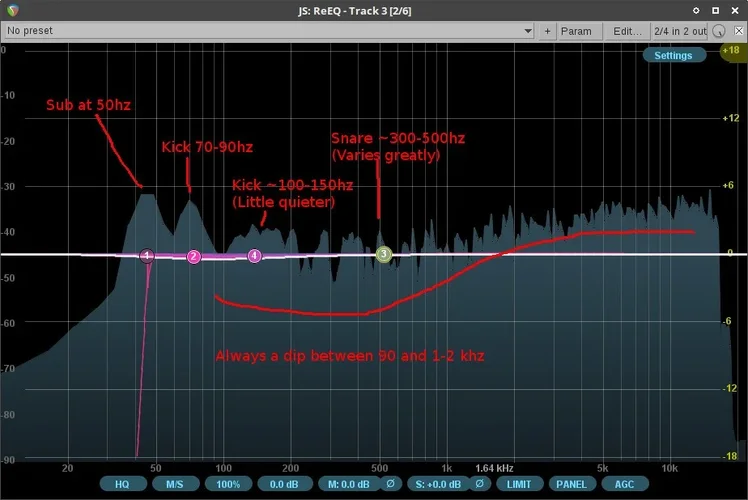Viewport: 748px width, 500px height.
Task: Toggle the HQ mode button
Action: pyautogui.click(x=123, y=484)
